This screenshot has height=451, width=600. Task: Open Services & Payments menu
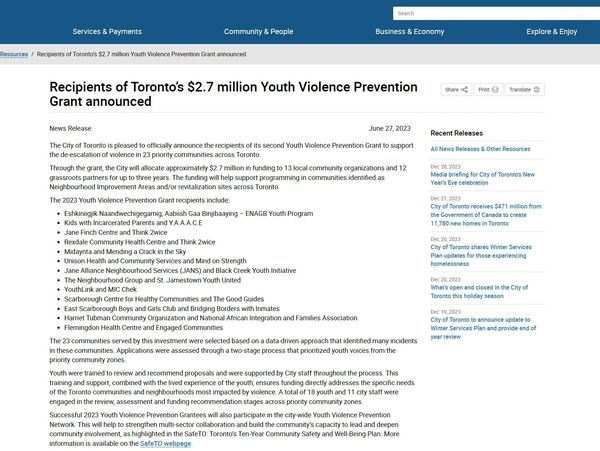(107, 32)
